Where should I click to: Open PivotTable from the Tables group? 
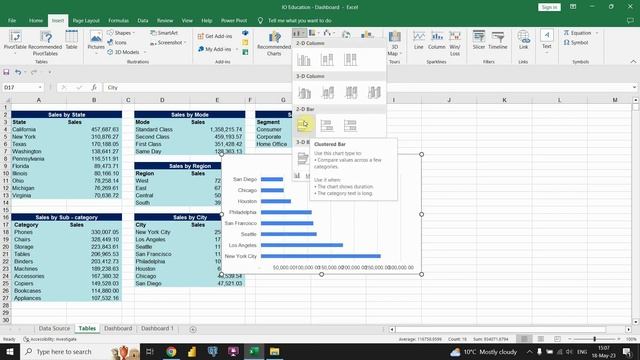[x=15, y=42]
